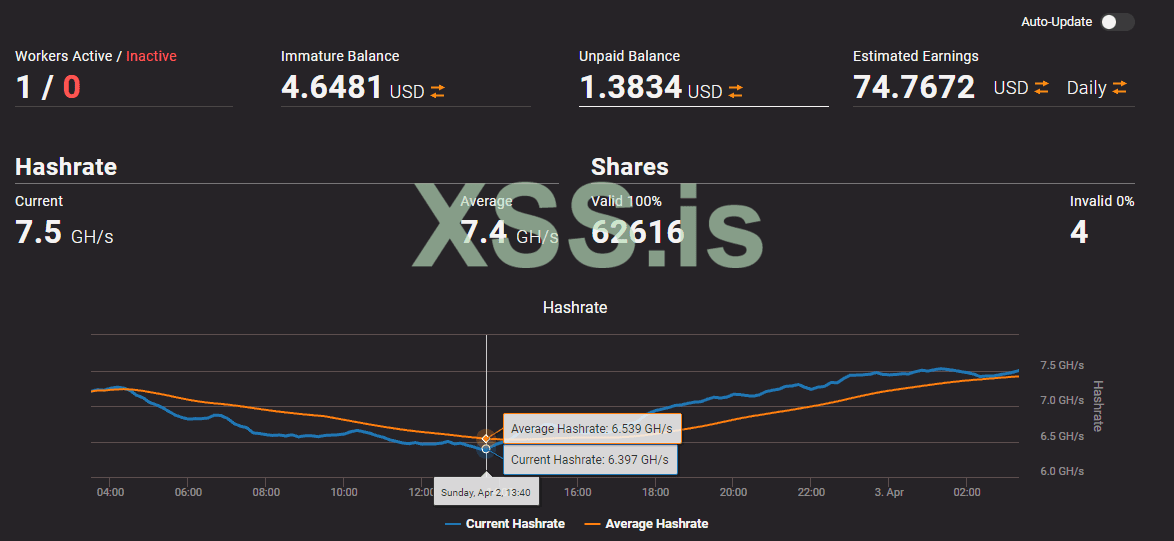Click the Daily earnings period label

click(1086, 88)
